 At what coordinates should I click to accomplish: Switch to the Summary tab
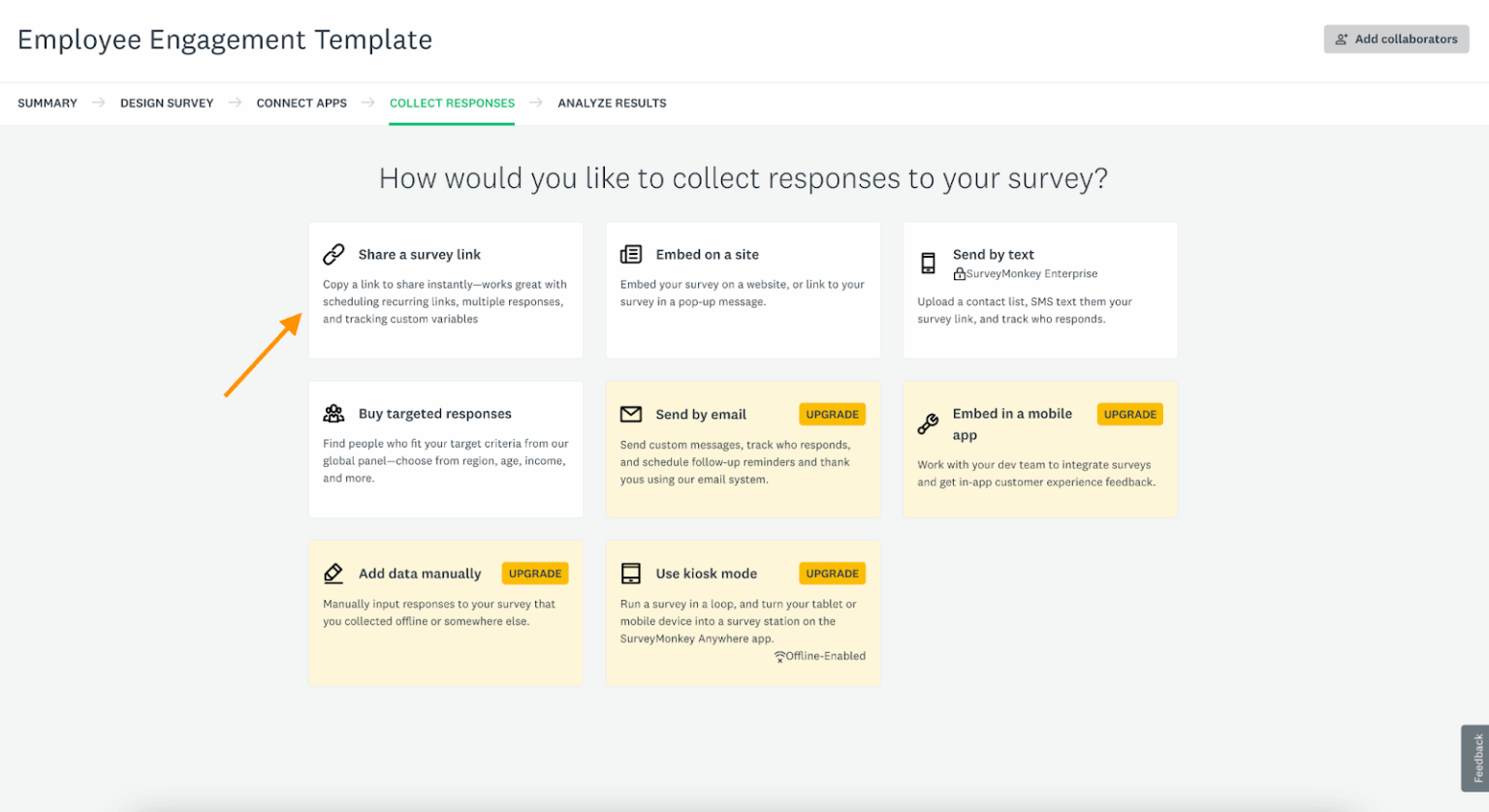point(47,103)
